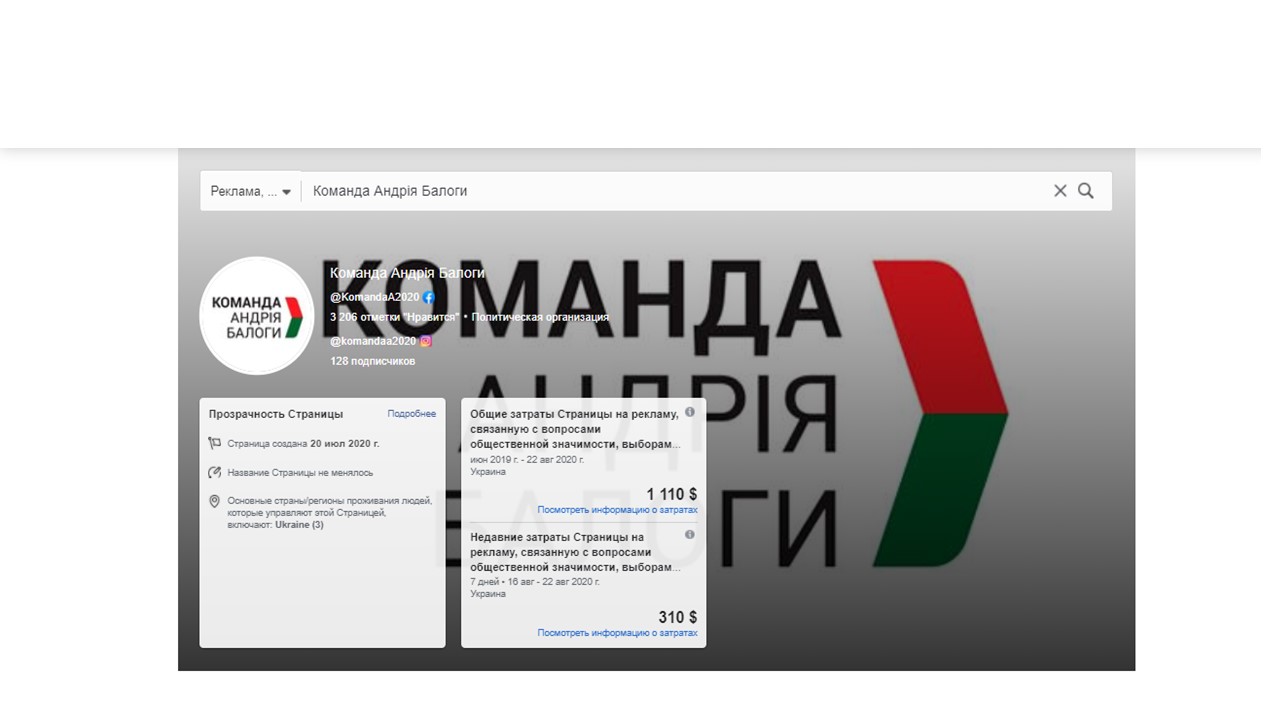Viewport: 1280px width, 720px height.
Task: Clear the search field with X icon
Action: [x=1060, y=191]
